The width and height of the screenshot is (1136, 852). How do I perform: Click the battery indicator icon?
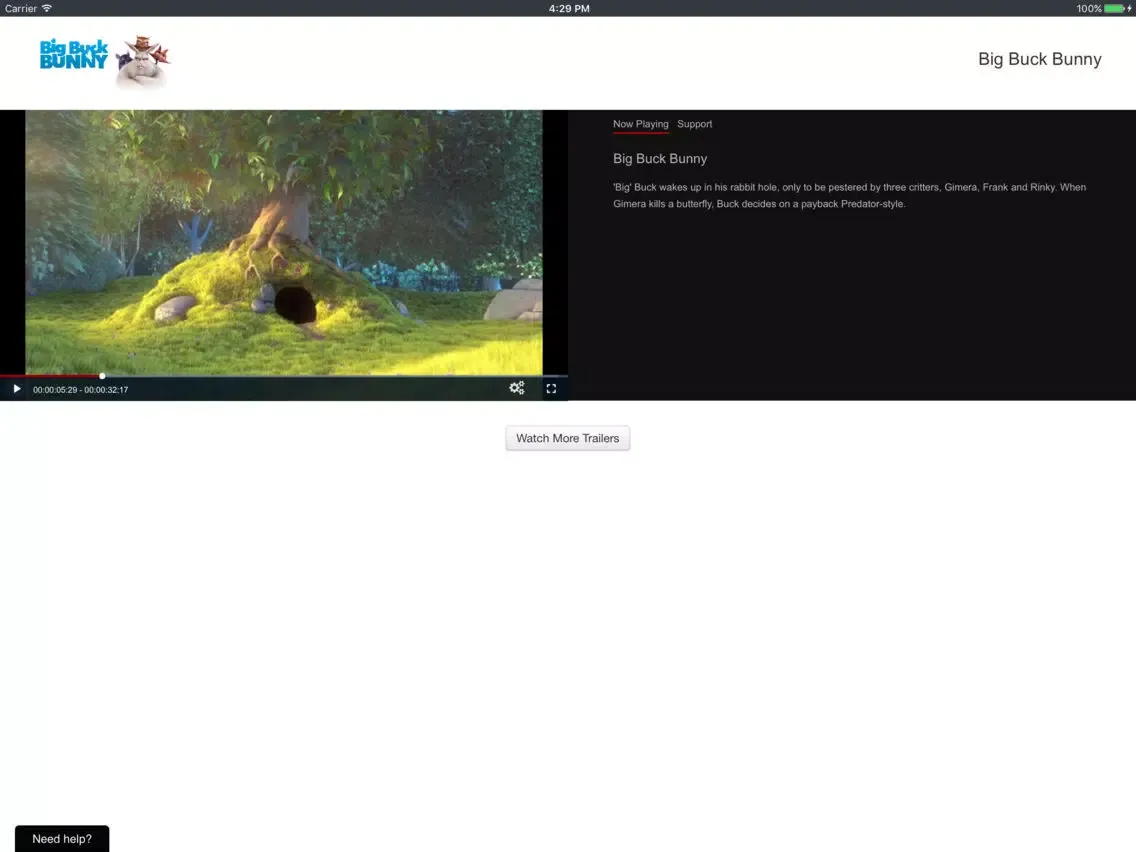(x=1117, y=9)
